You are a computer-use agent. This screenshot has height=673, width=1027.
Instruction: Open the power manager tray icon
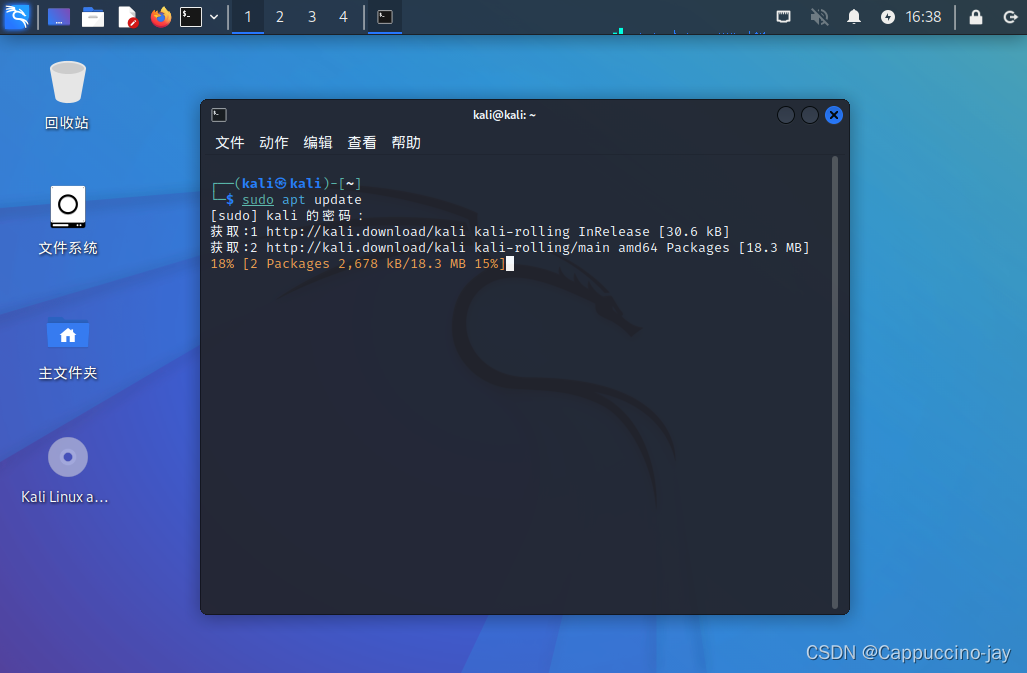887,17
